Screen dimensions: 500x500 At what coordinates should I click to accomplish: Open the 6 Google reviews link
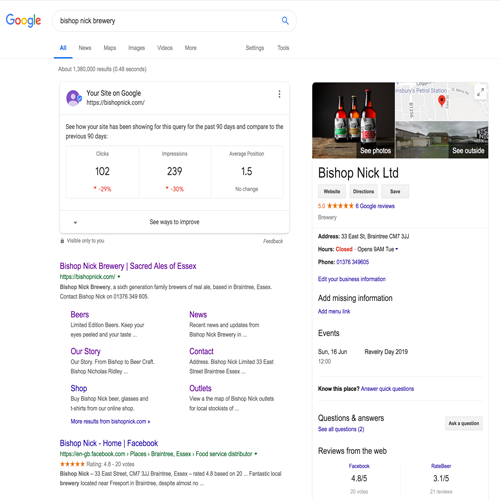point(375,206)
